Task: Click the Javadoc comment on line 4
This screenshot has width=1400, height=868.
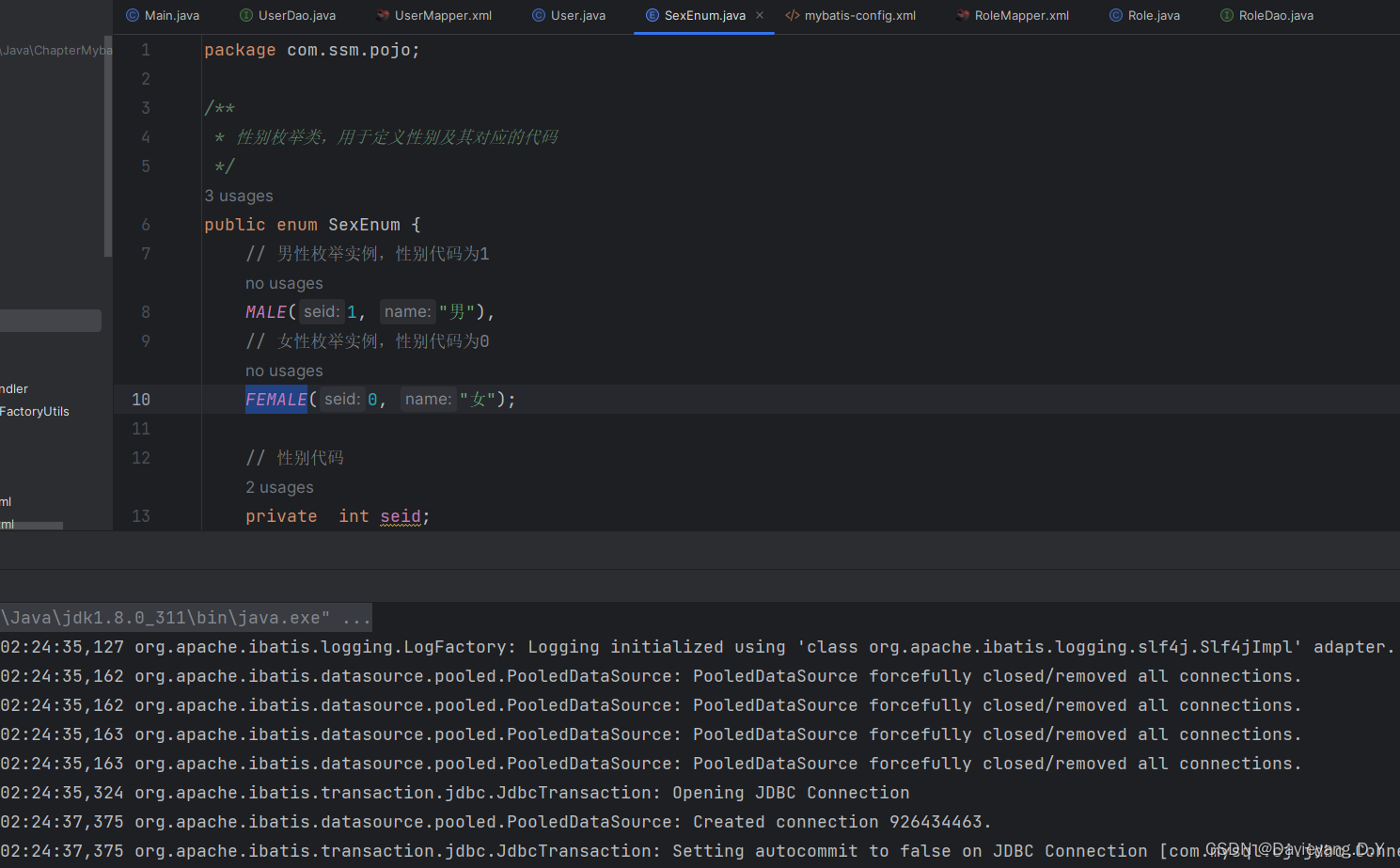Action: [x=386, y=137]
